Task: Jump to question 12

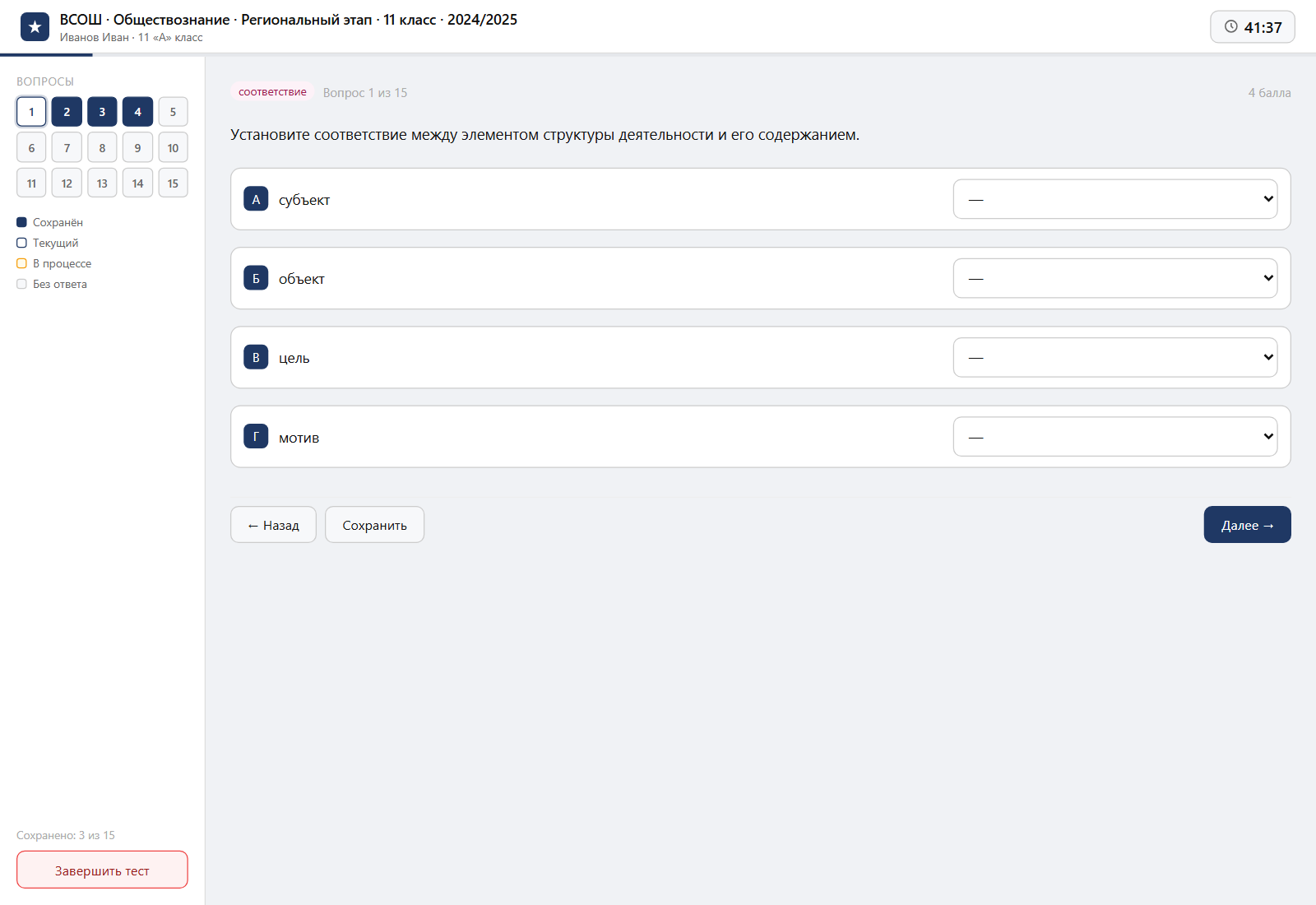Action: pyautogui.click(x=67, y=183)
